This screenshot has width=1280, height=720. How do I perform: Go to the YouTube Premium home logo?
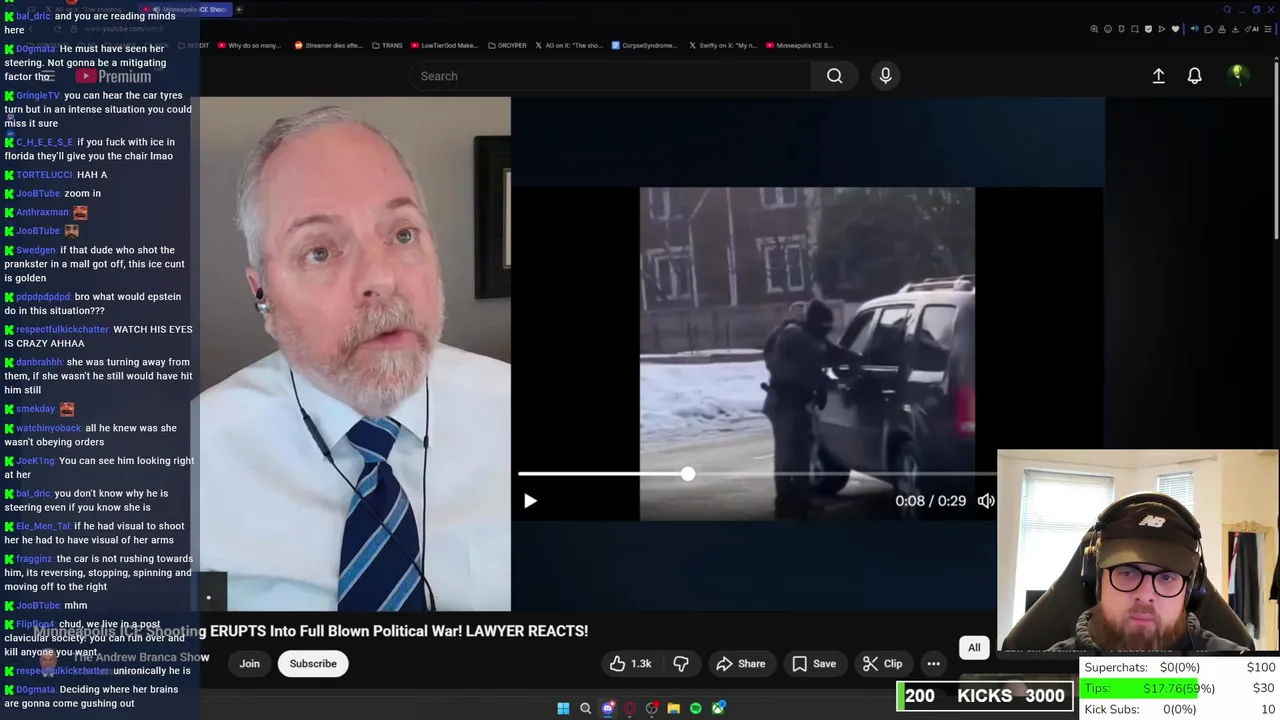click(x=112, y=76)
